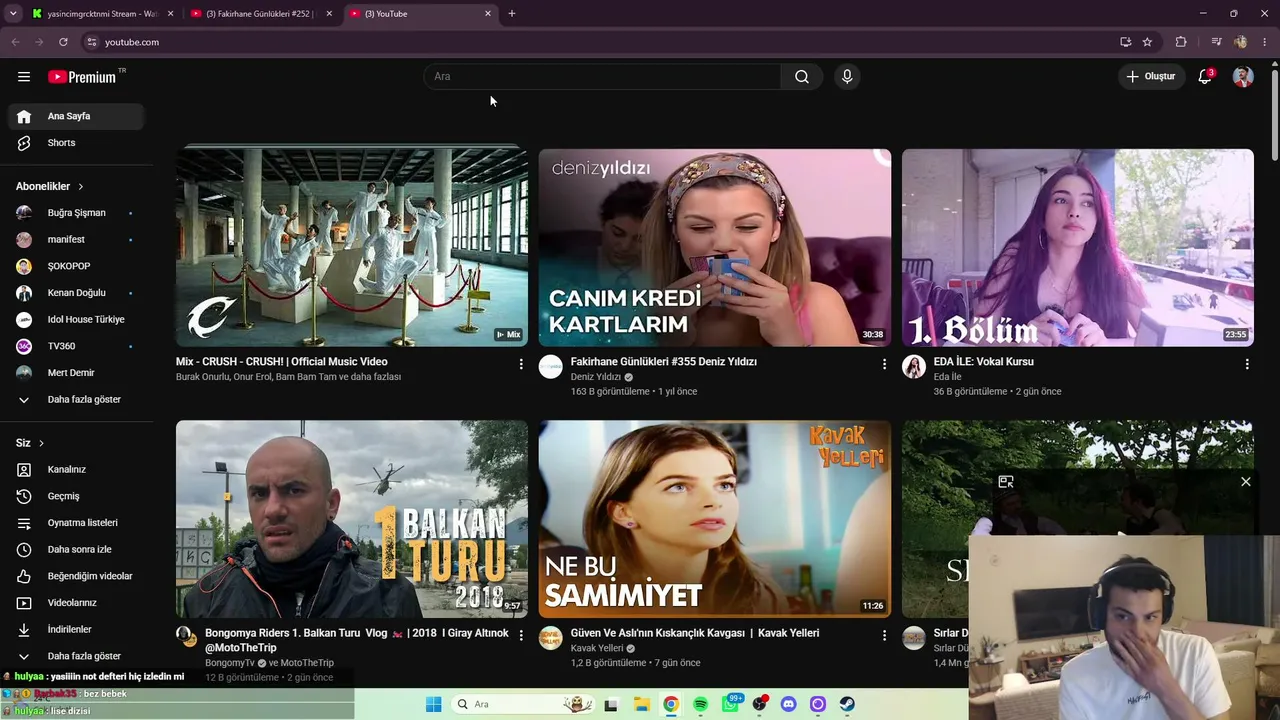Open Spotify from the taskbar
Screen dimensions: 1280x720
[700, 704]
